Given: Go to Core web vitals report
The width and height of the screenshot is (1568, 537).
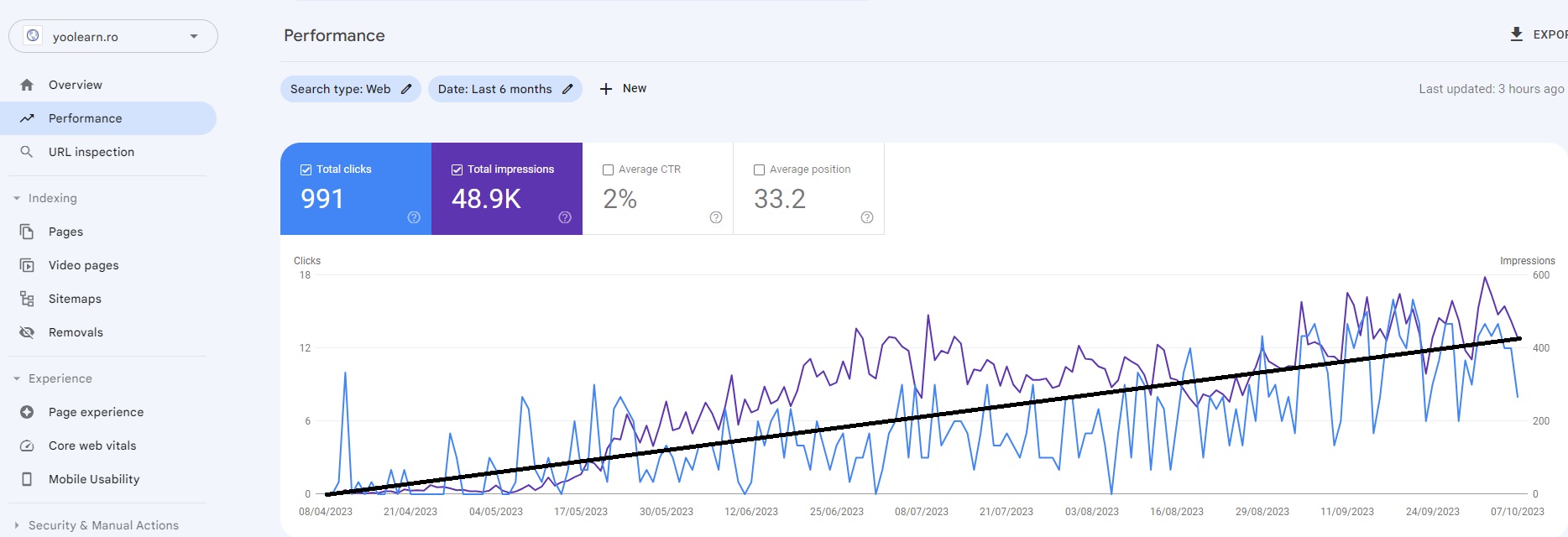Looking at the screenshot, I should pyautogui.click(x=92, y=446).
